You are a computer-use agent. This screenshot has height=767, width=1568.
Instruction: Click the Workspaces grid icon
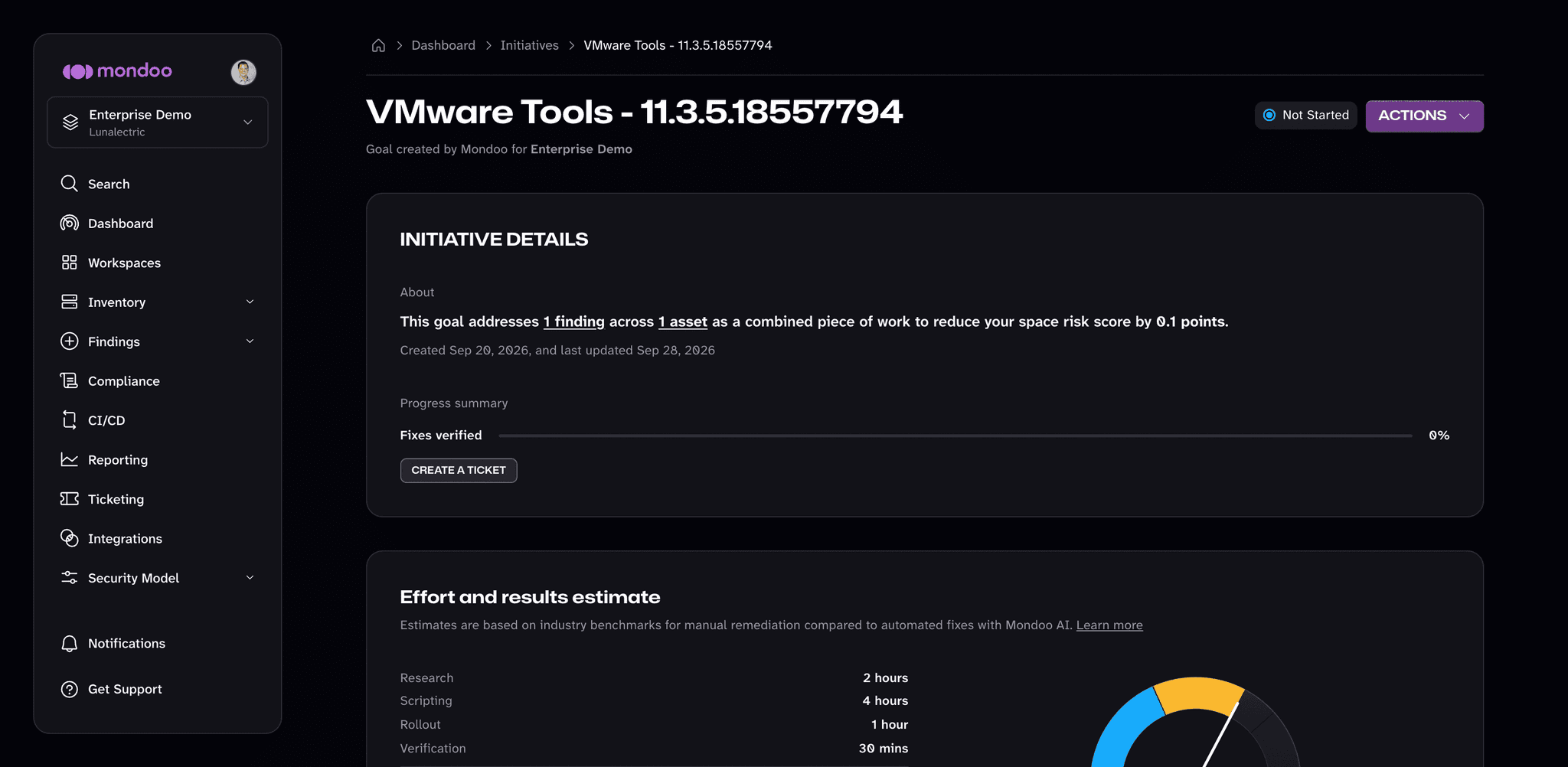tap(70, 263)
